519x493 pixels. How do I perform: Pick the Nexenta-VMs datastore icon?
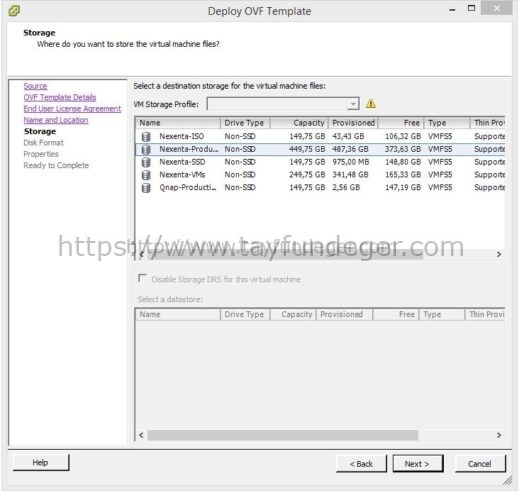coord(146,175)
